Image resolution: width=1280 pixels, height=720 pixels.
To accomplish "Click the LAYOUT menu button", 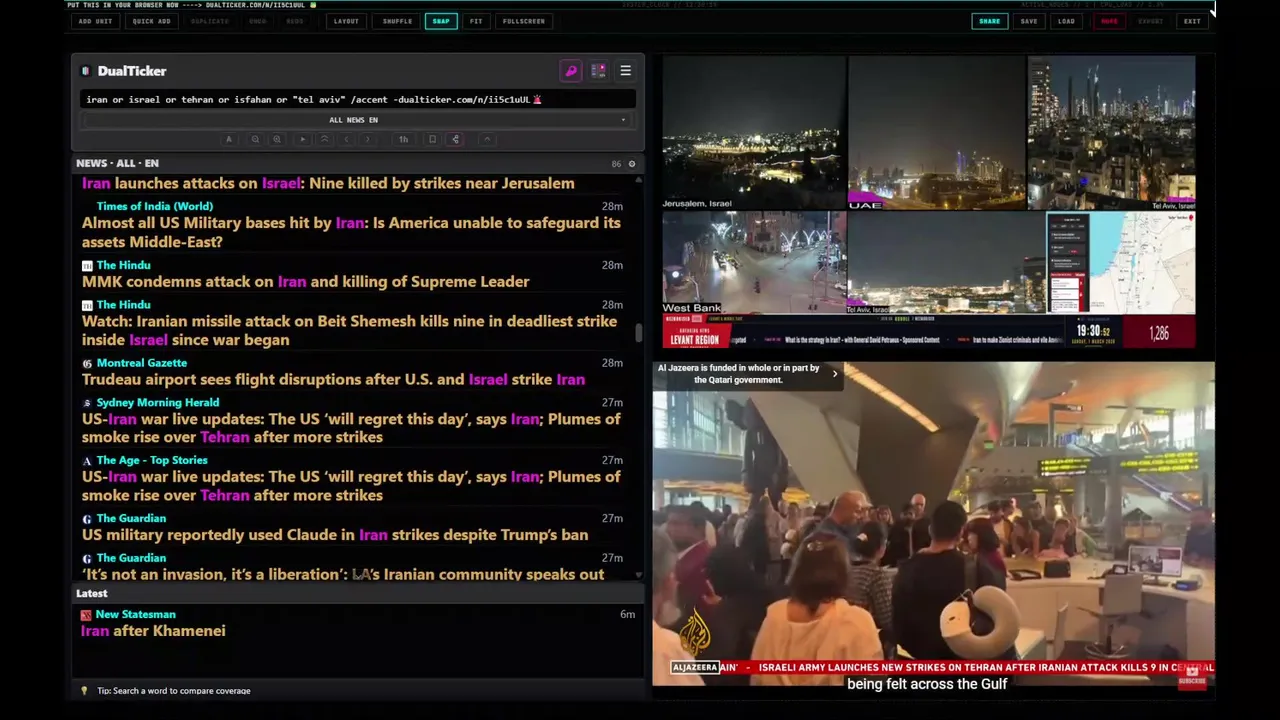I will [x=346, y=21].
